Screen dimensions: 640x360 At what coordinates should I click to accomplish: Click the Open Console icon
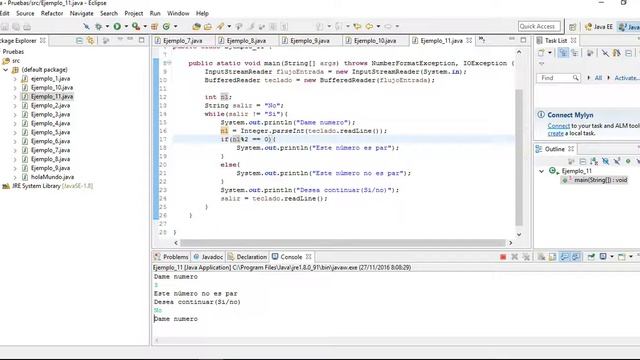tap(622, 257)
